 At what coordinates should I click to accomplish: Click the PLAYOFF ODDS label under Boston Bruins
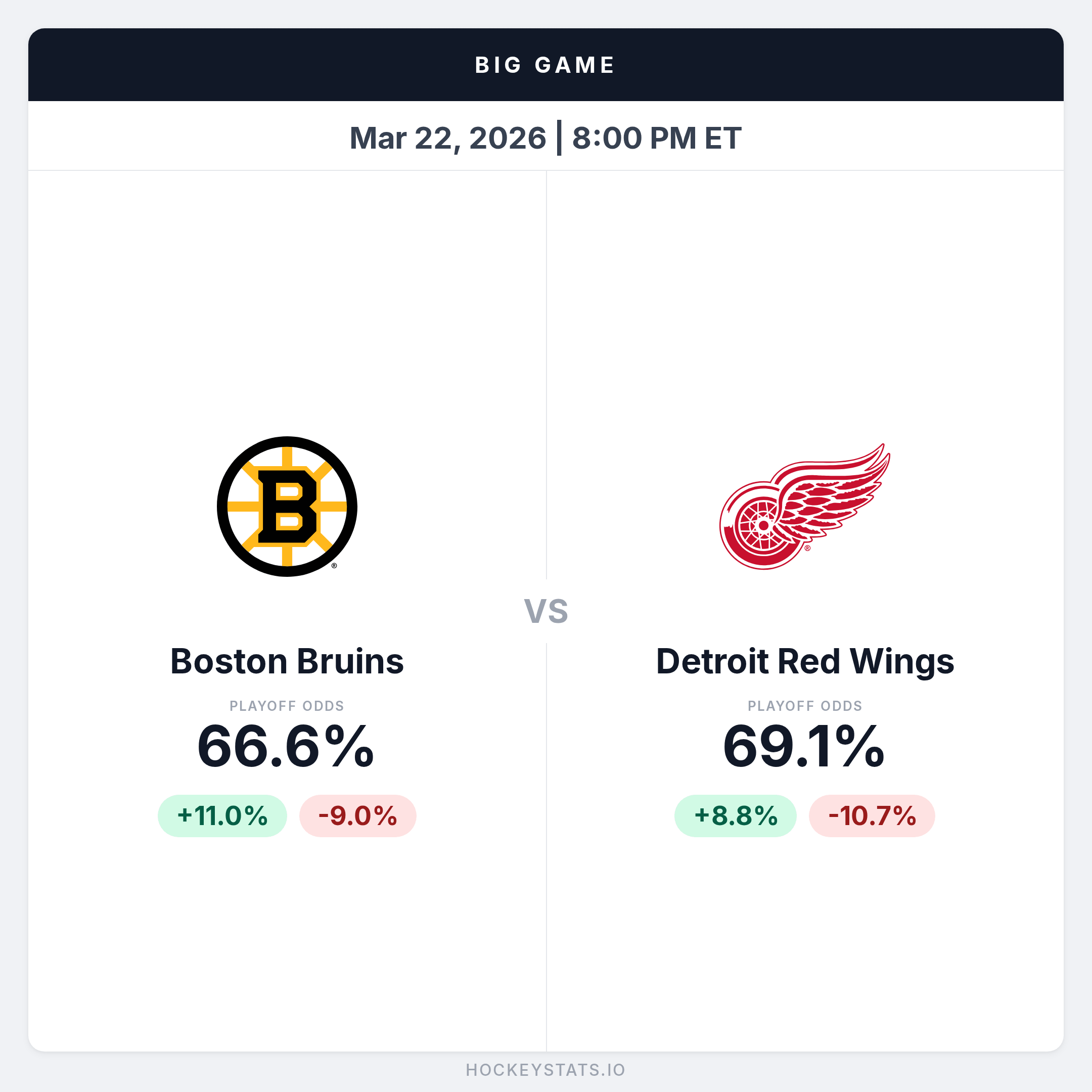coord(287,706)
